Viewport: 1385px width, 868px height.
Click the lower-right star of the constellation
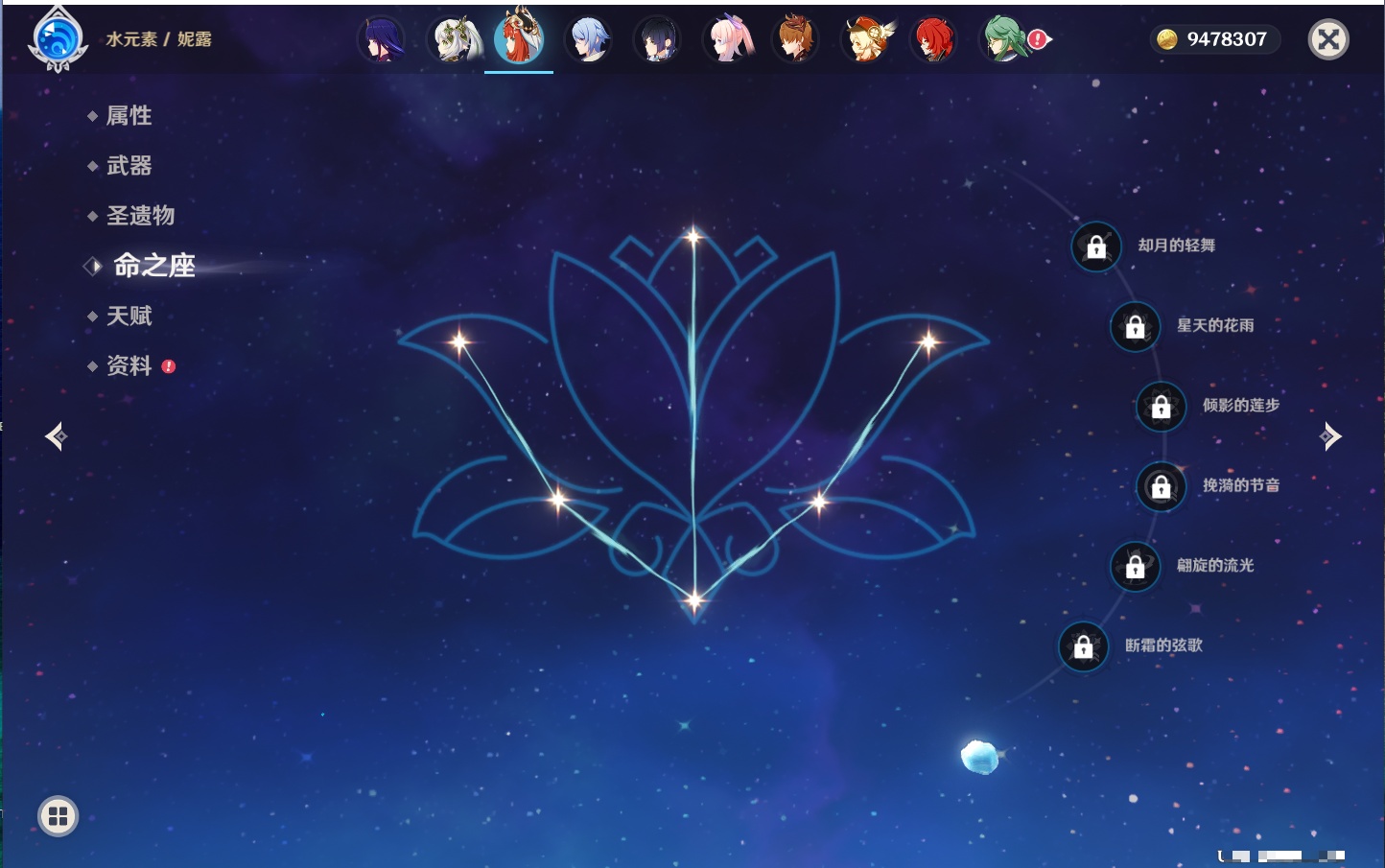point(819,501)
